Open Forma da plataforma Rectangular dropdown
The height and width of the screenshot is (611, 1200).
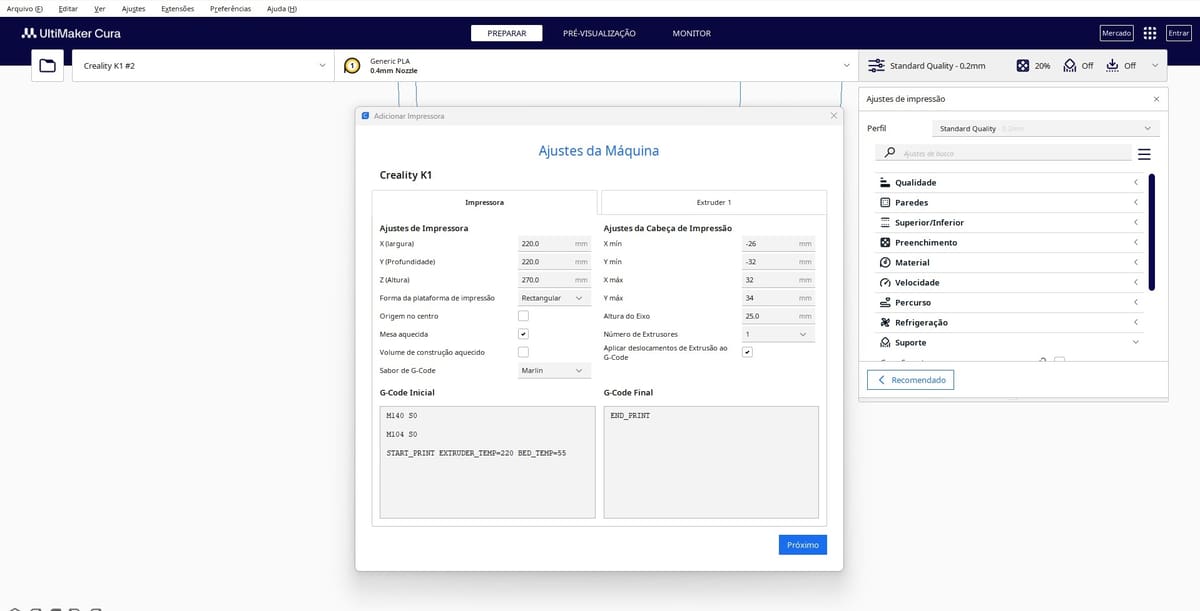554,298
